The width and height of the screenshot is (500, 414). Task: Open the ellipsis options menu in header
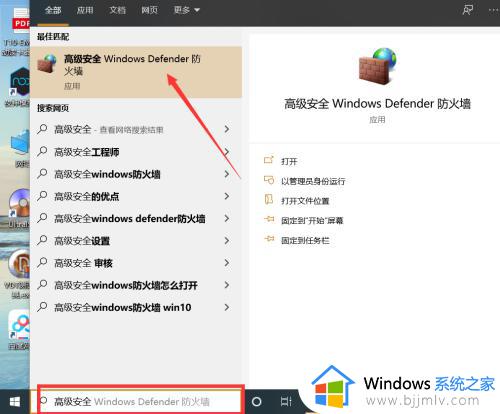click(493, 10)
